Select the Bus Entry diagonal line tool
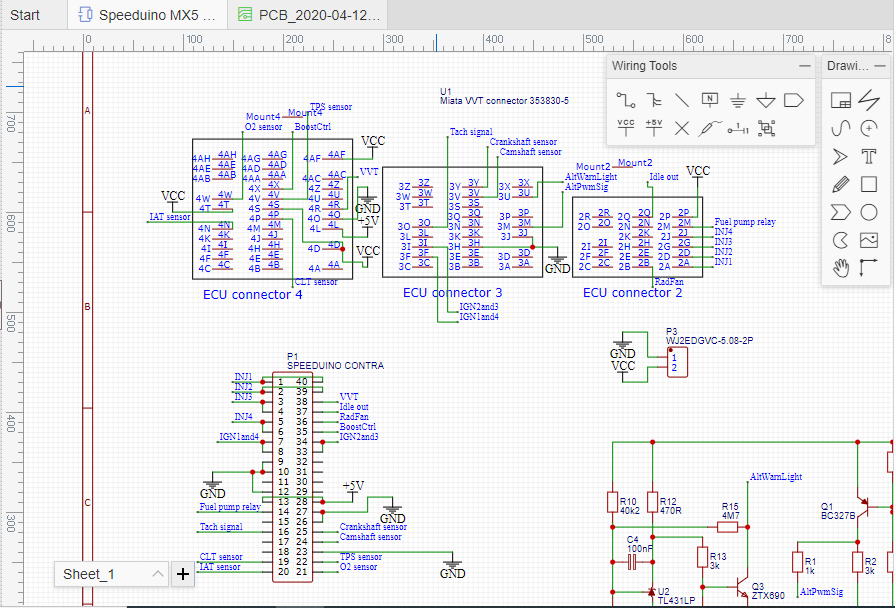895x608 pixels. tap(682, 100)
